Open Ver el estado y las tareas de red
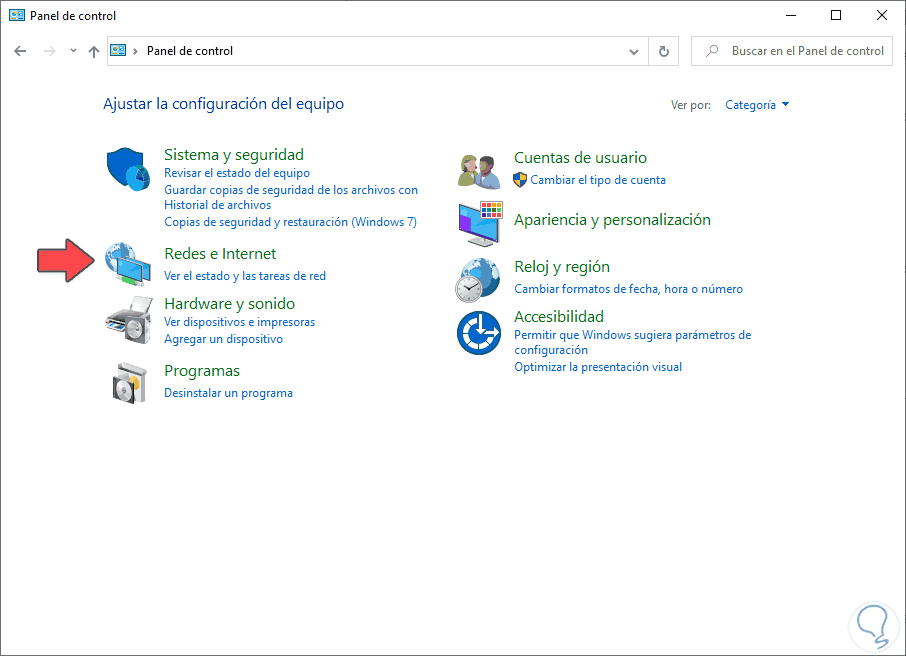This screenshot has width=906, height=656. click(x=245, y=276)
